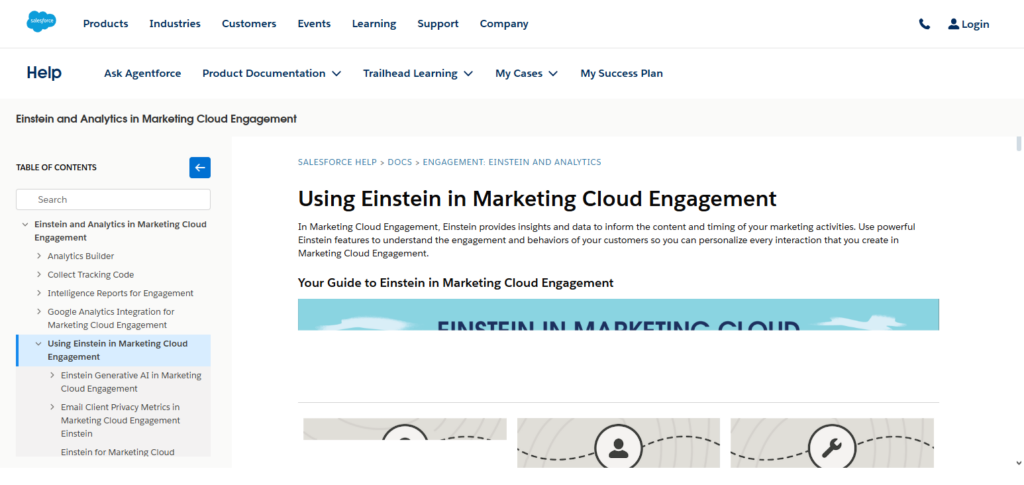Image resolution: width=1024 pixels, height=485 pixels.
Task: Click 'Einstein and Analytics in Marketing Cloud Engagement' header
Action: click(156, 119)
